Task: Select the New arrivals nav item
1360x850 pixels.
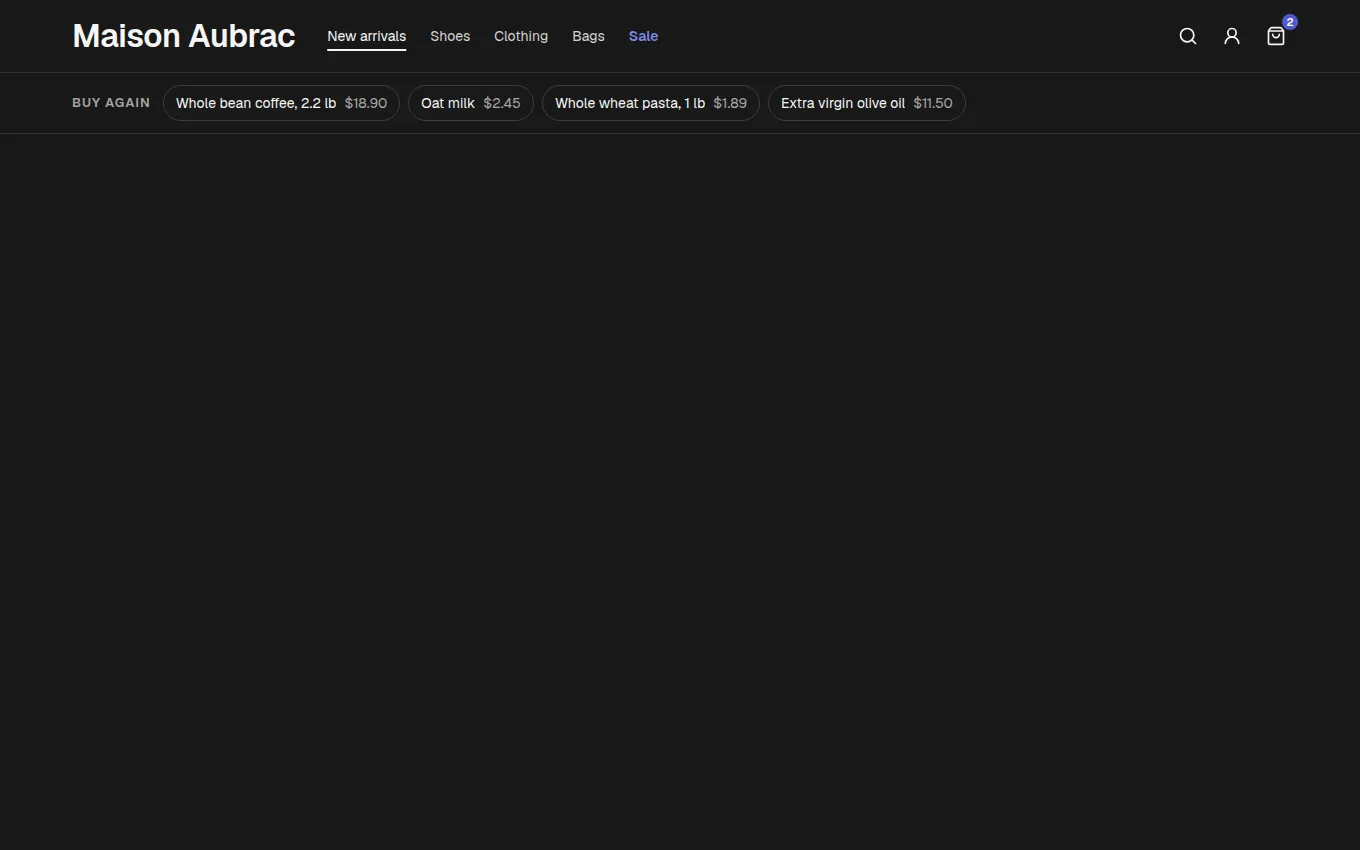Action: pos(367,36)
